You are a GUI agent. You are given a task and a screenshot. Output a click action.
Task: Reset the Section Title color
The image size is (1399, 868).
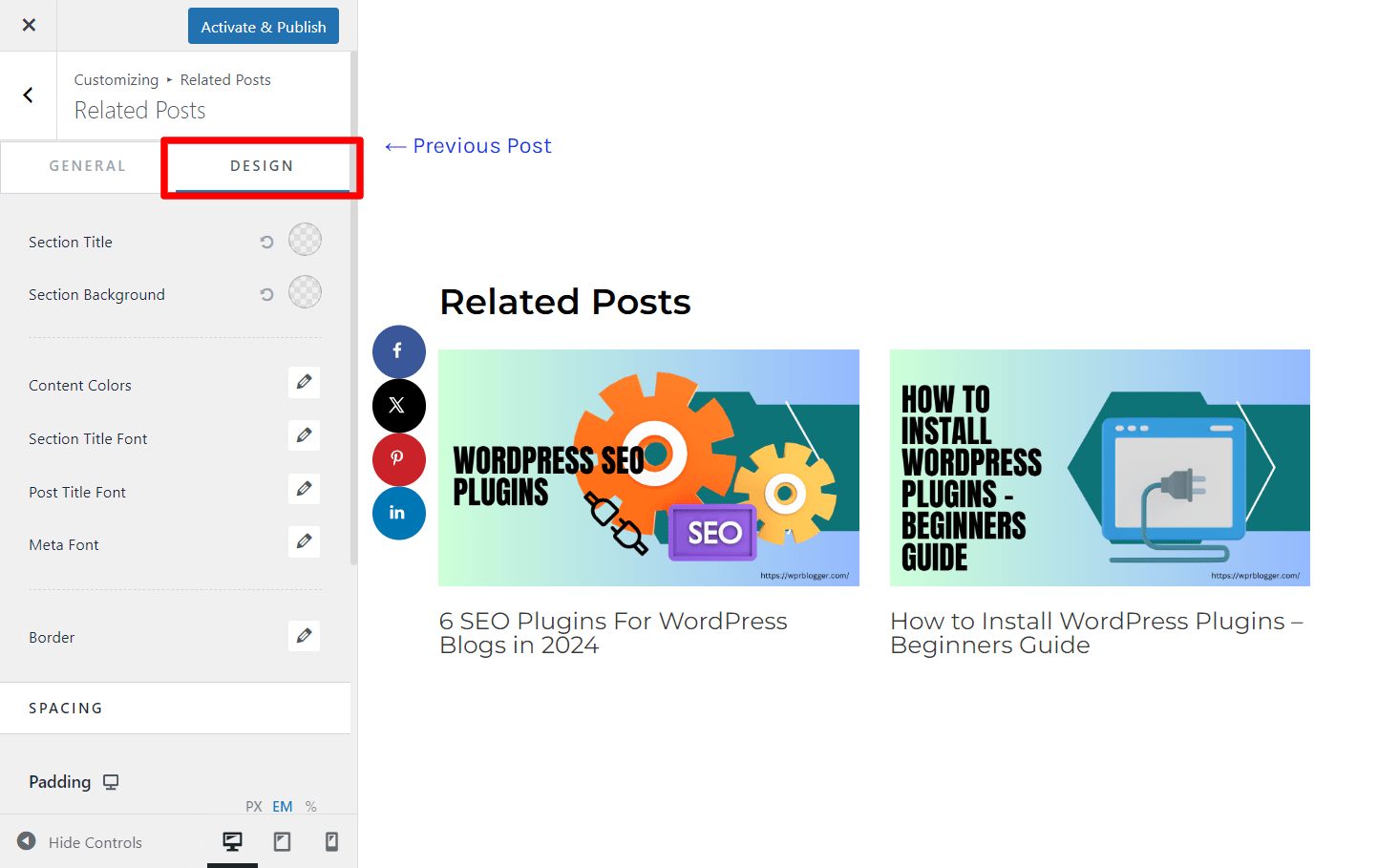(266, 241)
